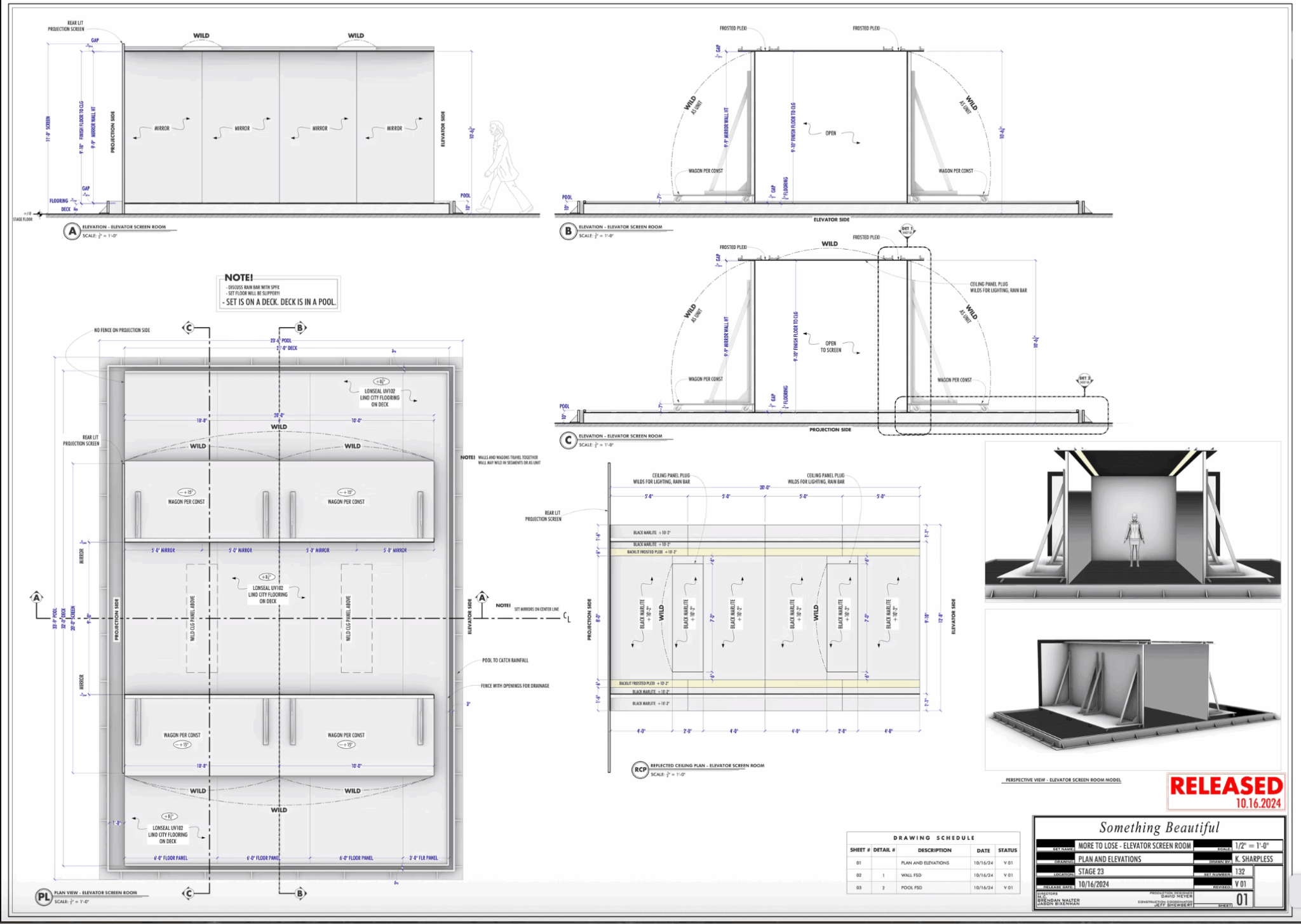Click the PL plan view circle marker
The width and height of the screenshot is (1301, 924).
[x=43, y=897]
